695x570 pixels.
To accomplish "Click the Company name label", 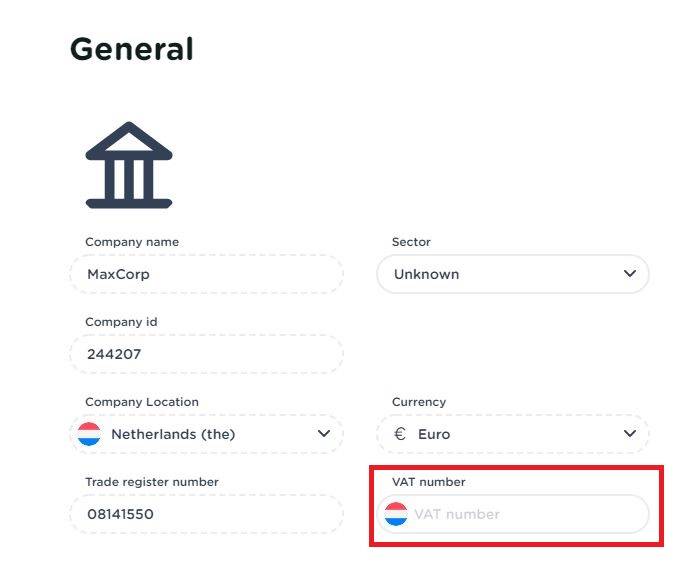I will tap(132, 242).
